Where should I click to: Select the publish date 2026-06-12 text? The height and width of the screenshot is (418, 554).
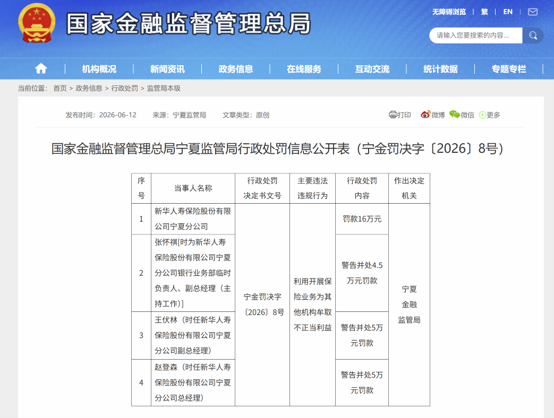coord(118,115)
